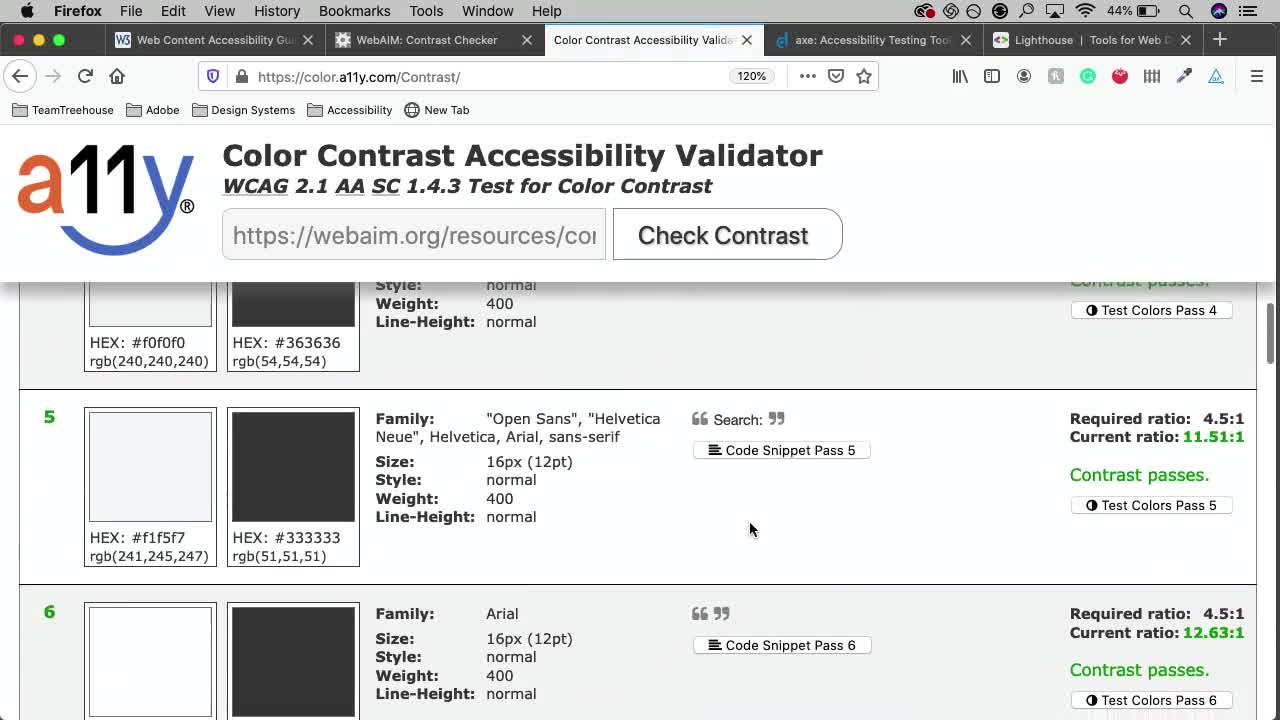Viewport: 1280px width, 720px height.
Task: Click the tomato Pomodoro timer extension icon
Action: tap(1120, 76)
